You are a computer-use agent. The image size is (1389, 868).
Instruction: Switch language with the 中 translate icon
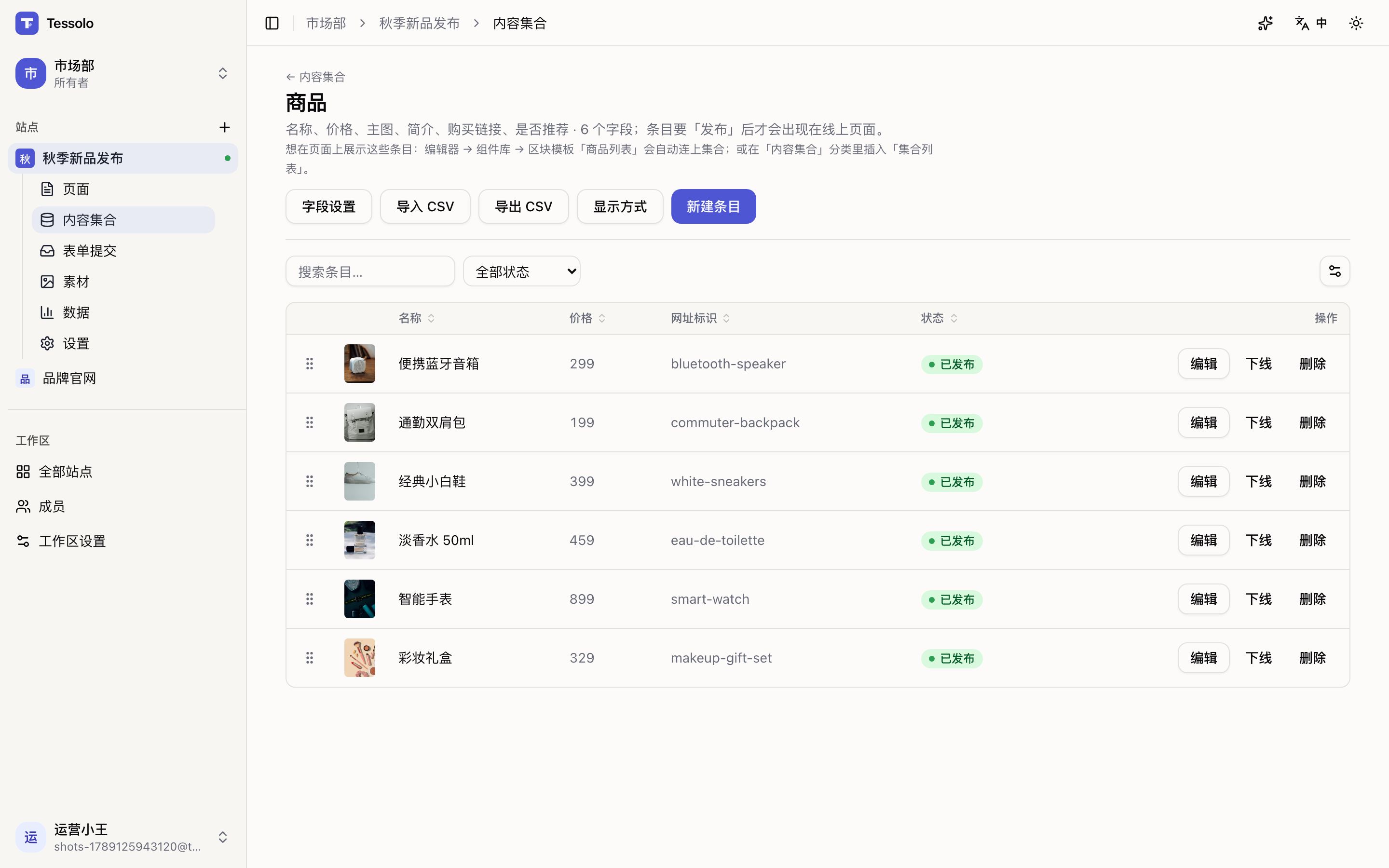(1311, 23)
